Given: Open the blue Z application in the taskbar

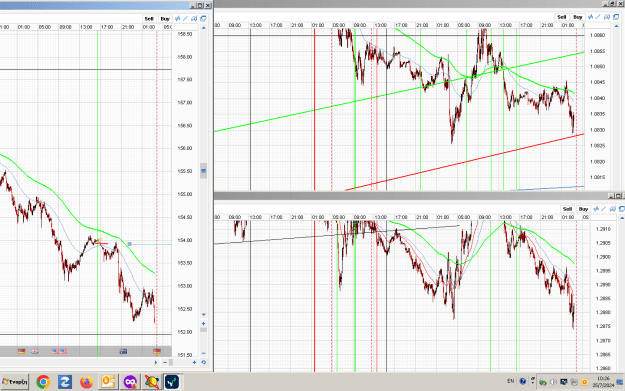Looking at the screenshot, I should [65, 382].
